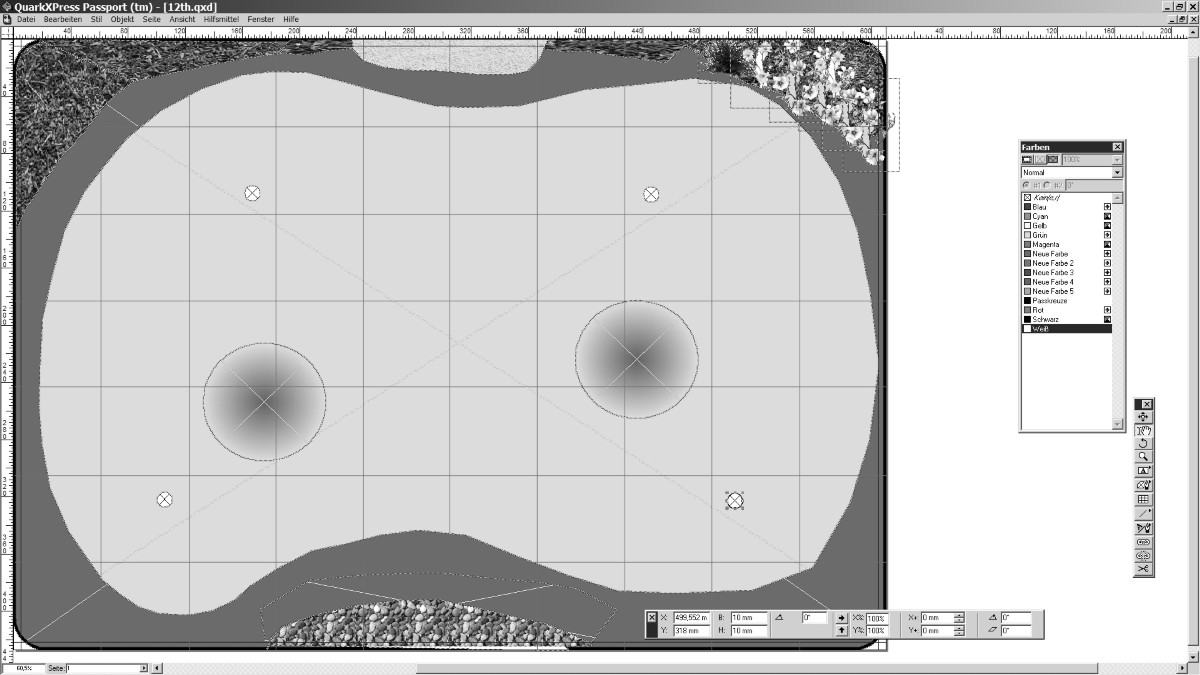Toggle the frame color button in Farben

coord(1027,160)
